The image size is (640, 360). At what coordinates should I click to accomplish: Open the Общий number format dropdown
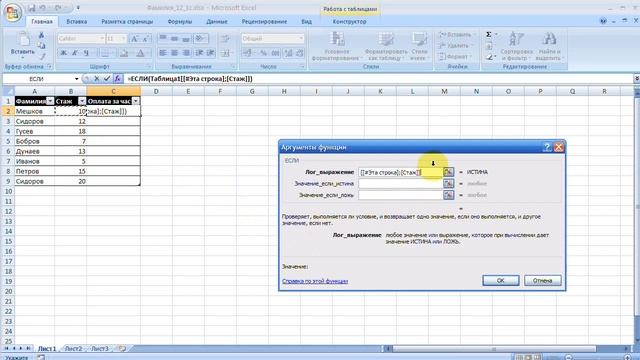[301, 39]
